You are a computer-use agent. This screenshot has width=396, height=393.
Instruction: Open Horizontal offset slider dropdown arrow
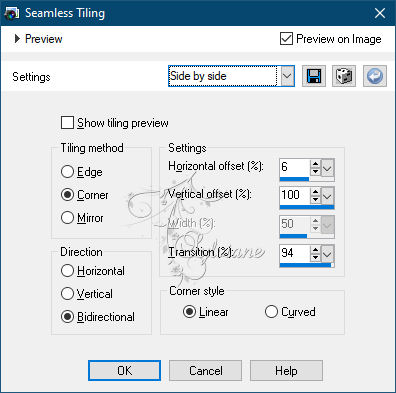pyautogui.click(x=327, y=168)
